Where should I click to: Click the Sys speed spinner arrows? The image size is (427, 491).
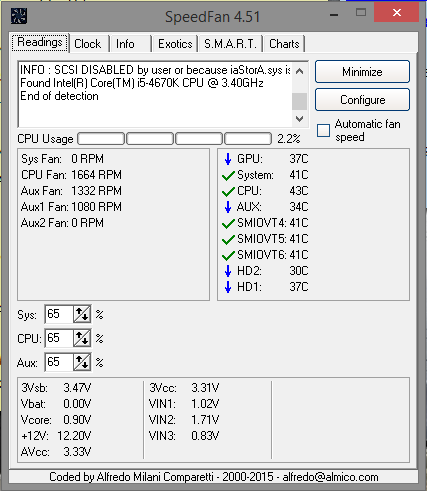(x=82, y=314)
